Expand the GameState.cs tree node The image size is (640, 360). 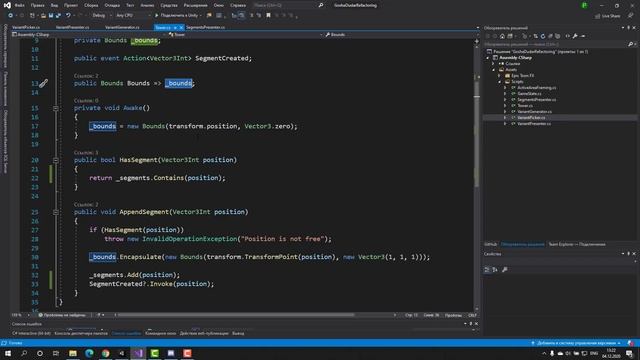point(505,93)
